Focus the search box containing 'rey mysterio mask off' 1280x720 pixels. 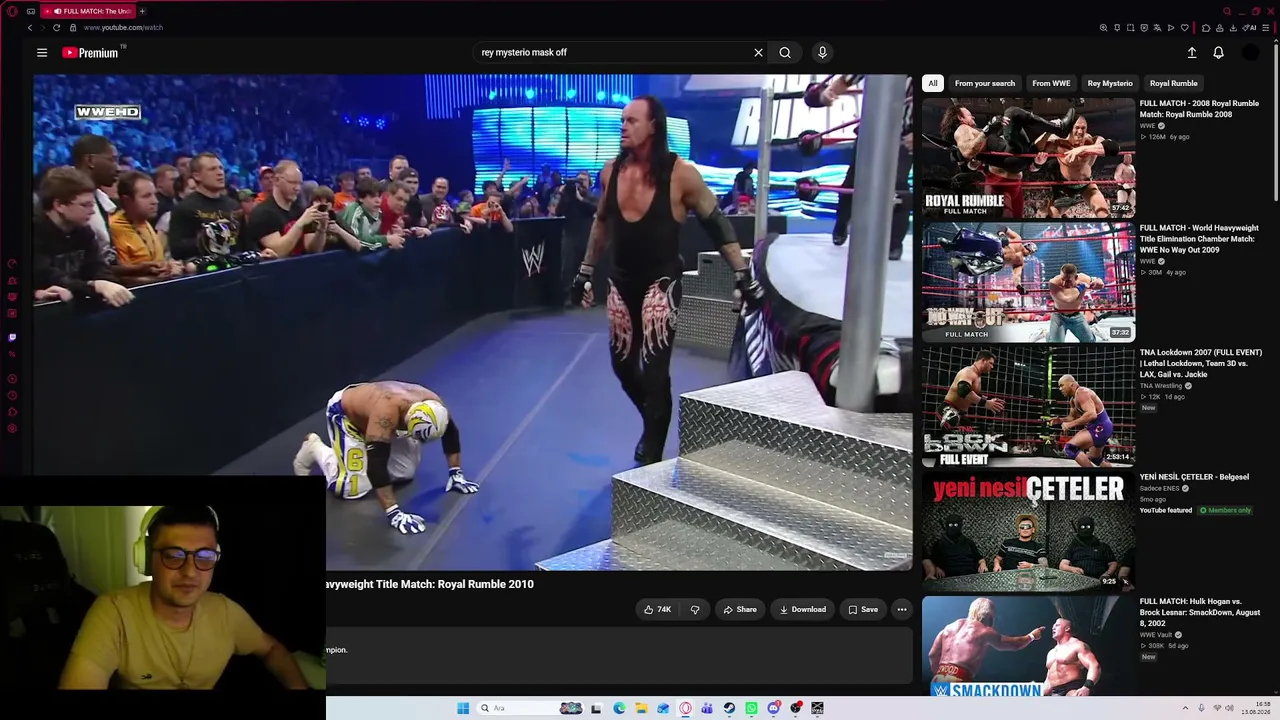point(612,53)
